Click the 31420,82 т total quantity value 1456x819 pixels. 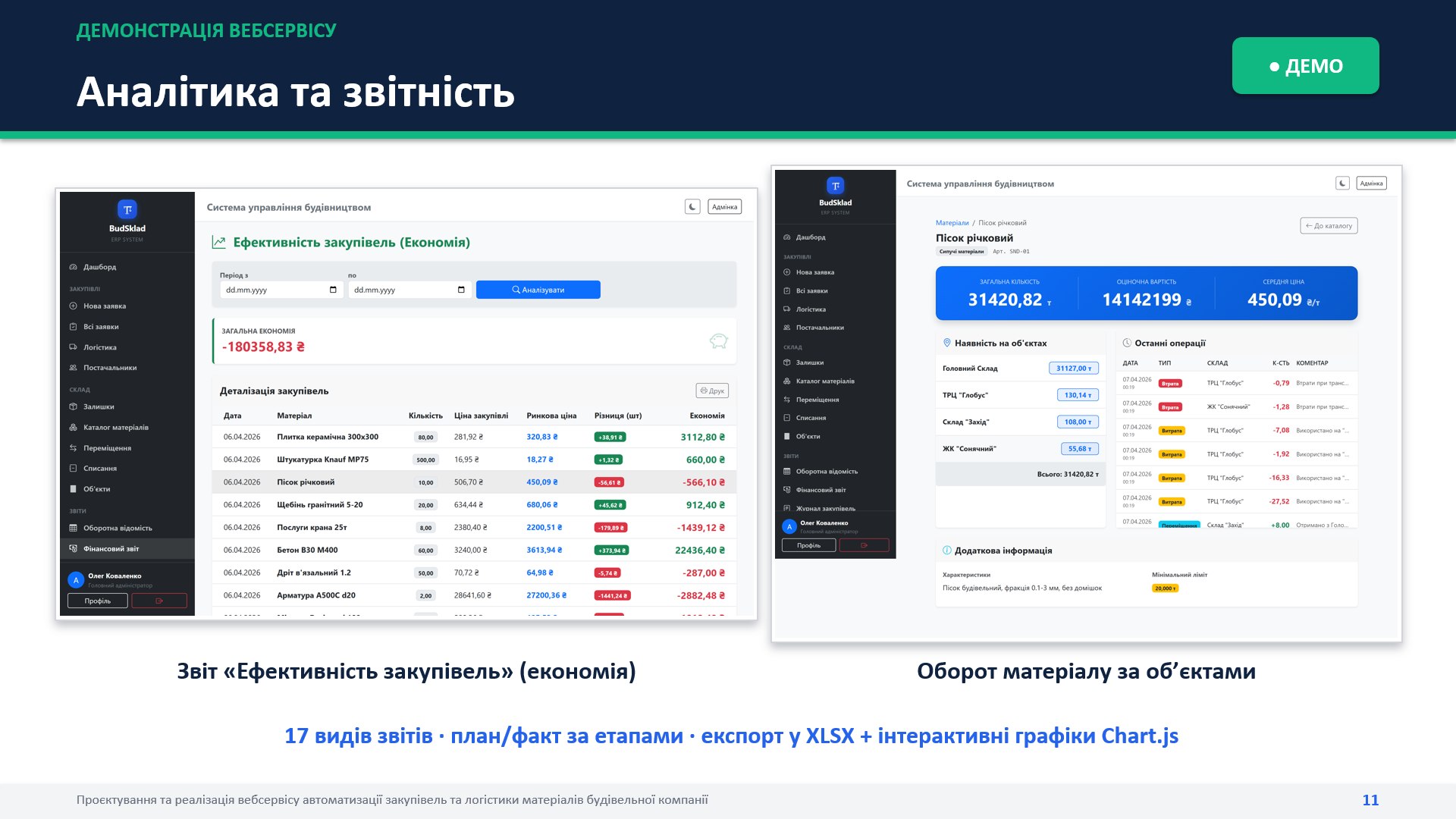click(x=1009, y=300)
